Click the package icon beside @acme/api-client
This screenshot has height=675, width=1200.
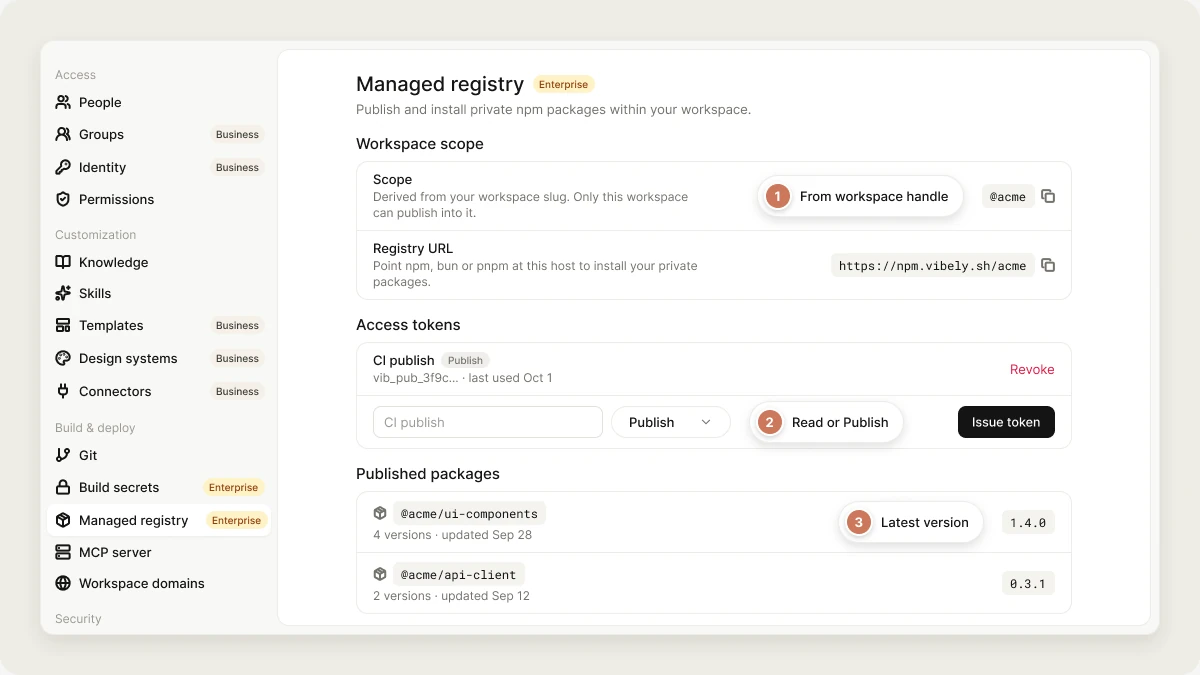(x=380, y=574)
